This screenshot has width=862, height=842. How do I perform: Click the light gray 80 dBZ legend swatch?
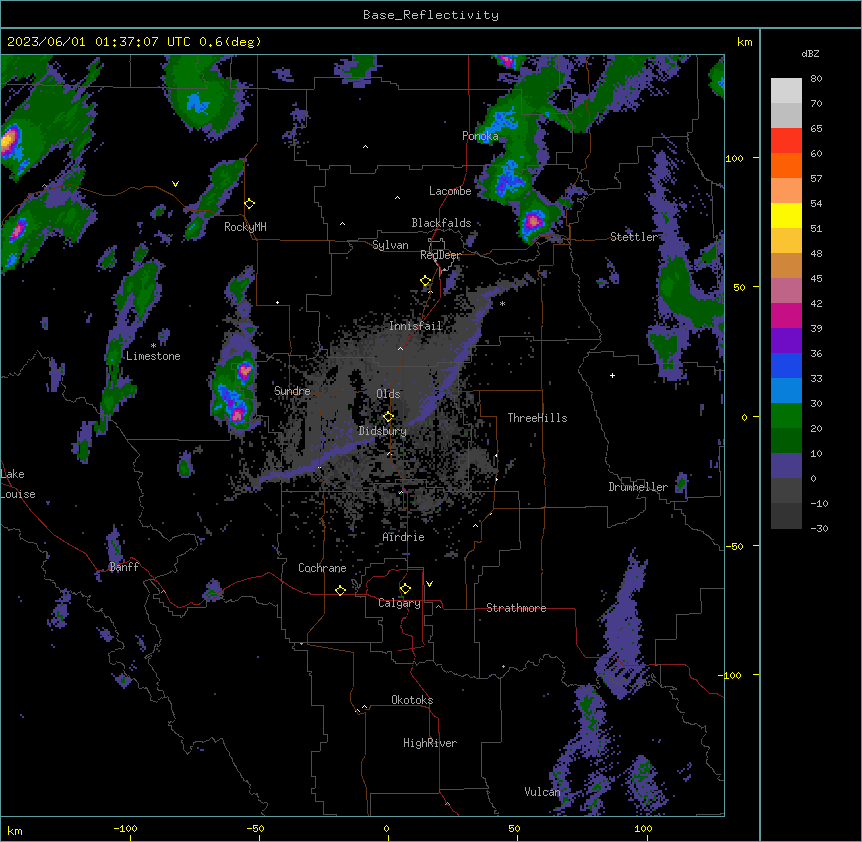point(786,90)
